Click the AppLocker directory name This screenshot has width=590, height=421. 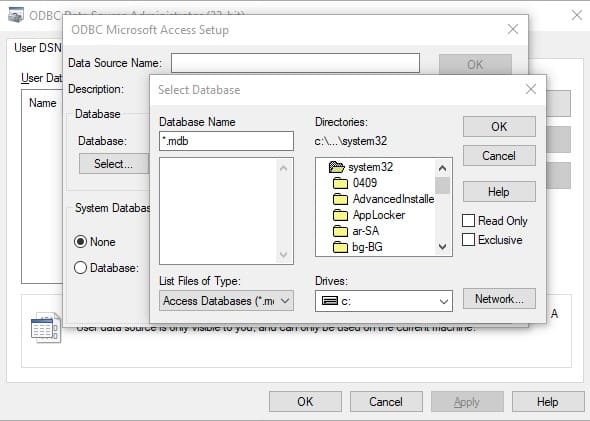(x=379, y=215)
